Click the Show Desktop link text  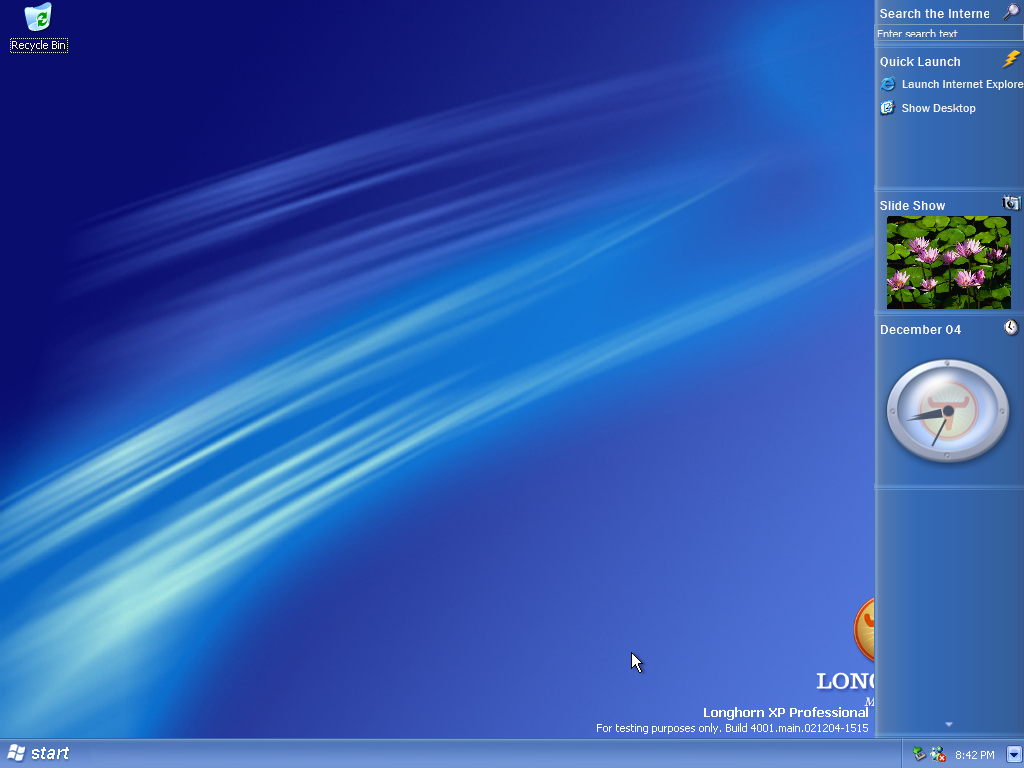938,108
